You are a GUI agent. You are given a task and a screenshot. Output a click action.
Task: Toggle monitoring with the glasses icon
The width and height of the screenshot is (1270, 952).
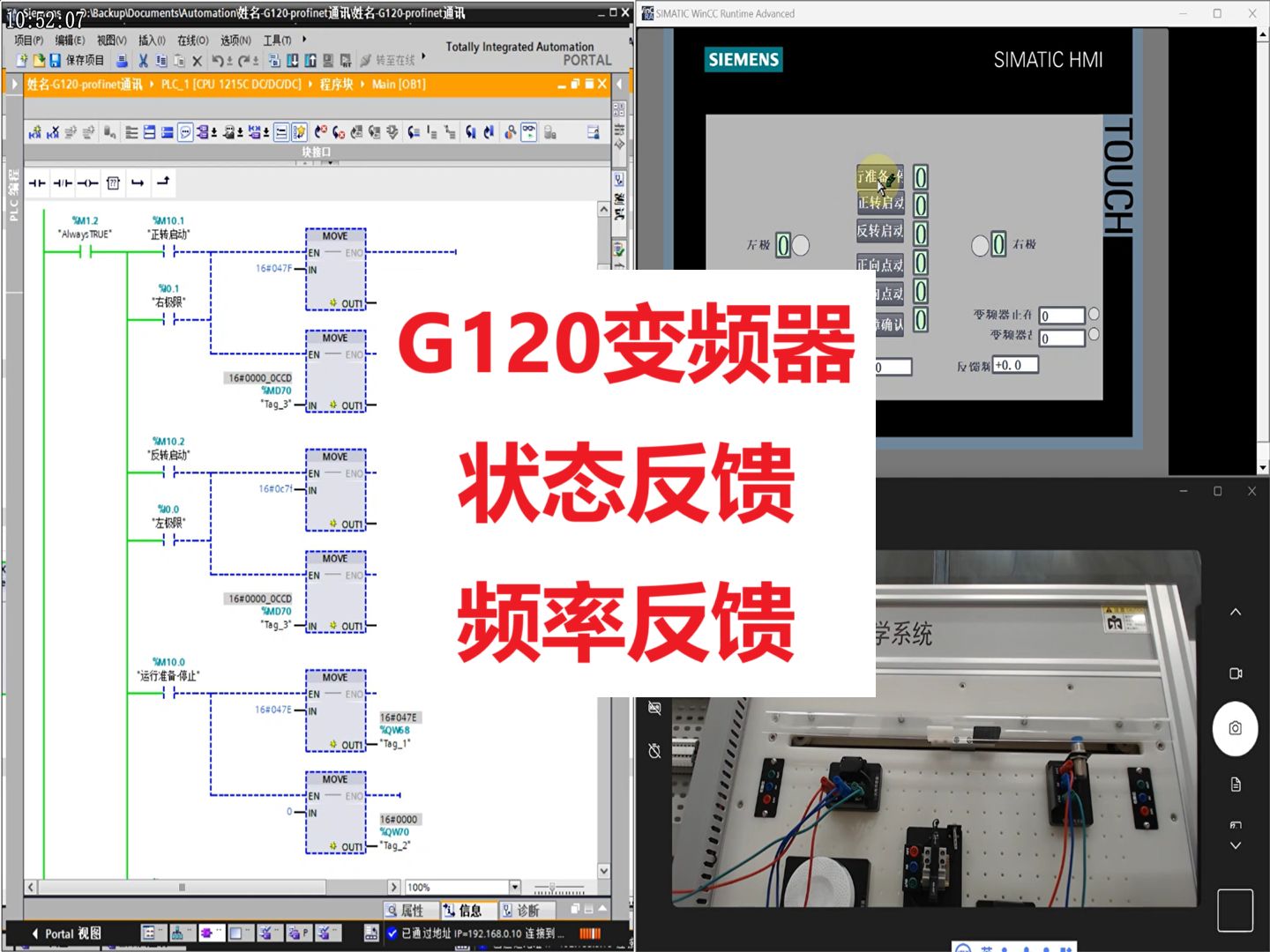[528, 132]
